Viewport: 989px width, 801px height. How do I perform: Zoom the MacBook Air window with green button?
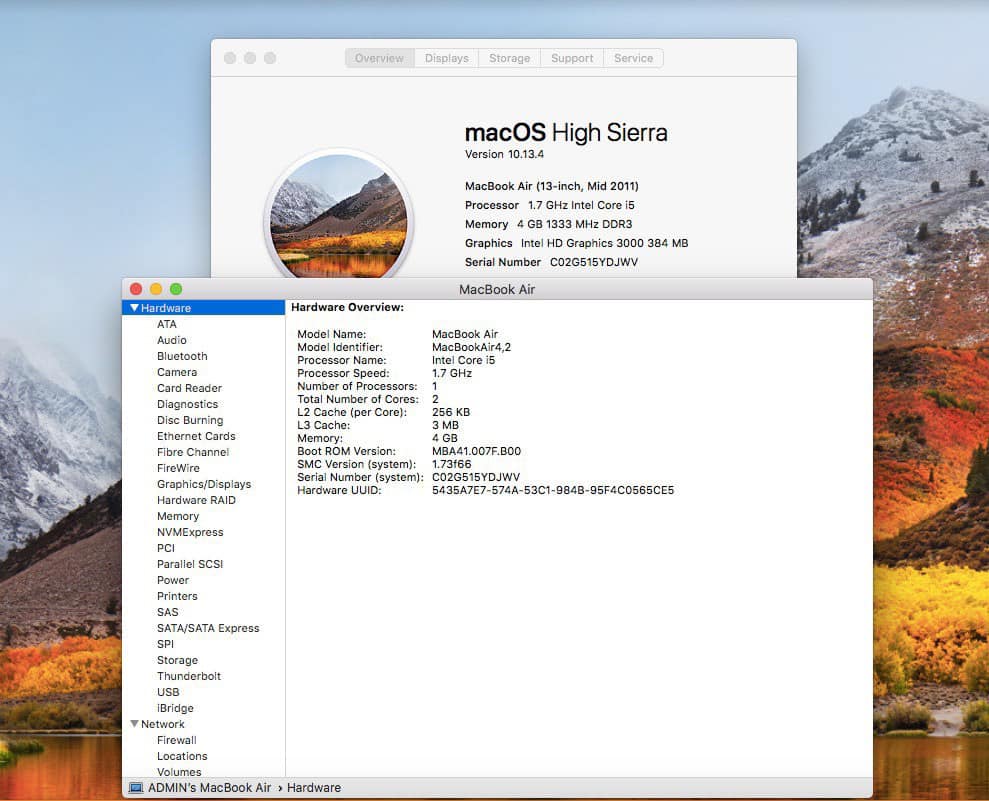pyautogui.click(x=176, y=289)
